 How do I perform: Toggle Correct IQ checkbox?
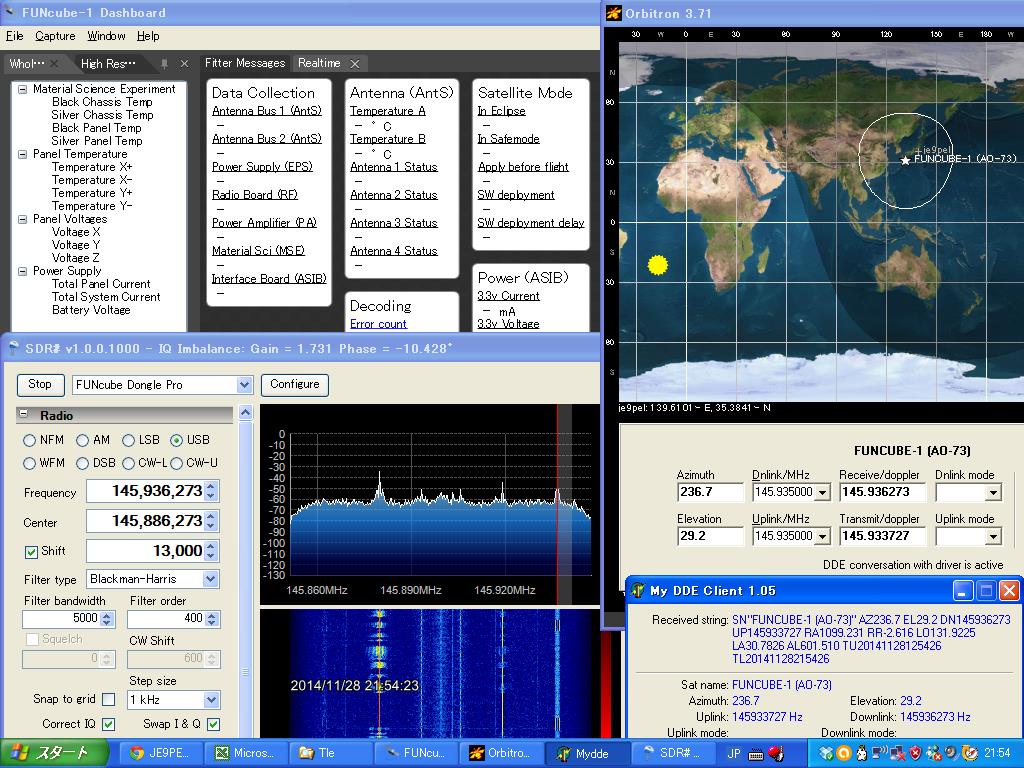click(109, 724)
